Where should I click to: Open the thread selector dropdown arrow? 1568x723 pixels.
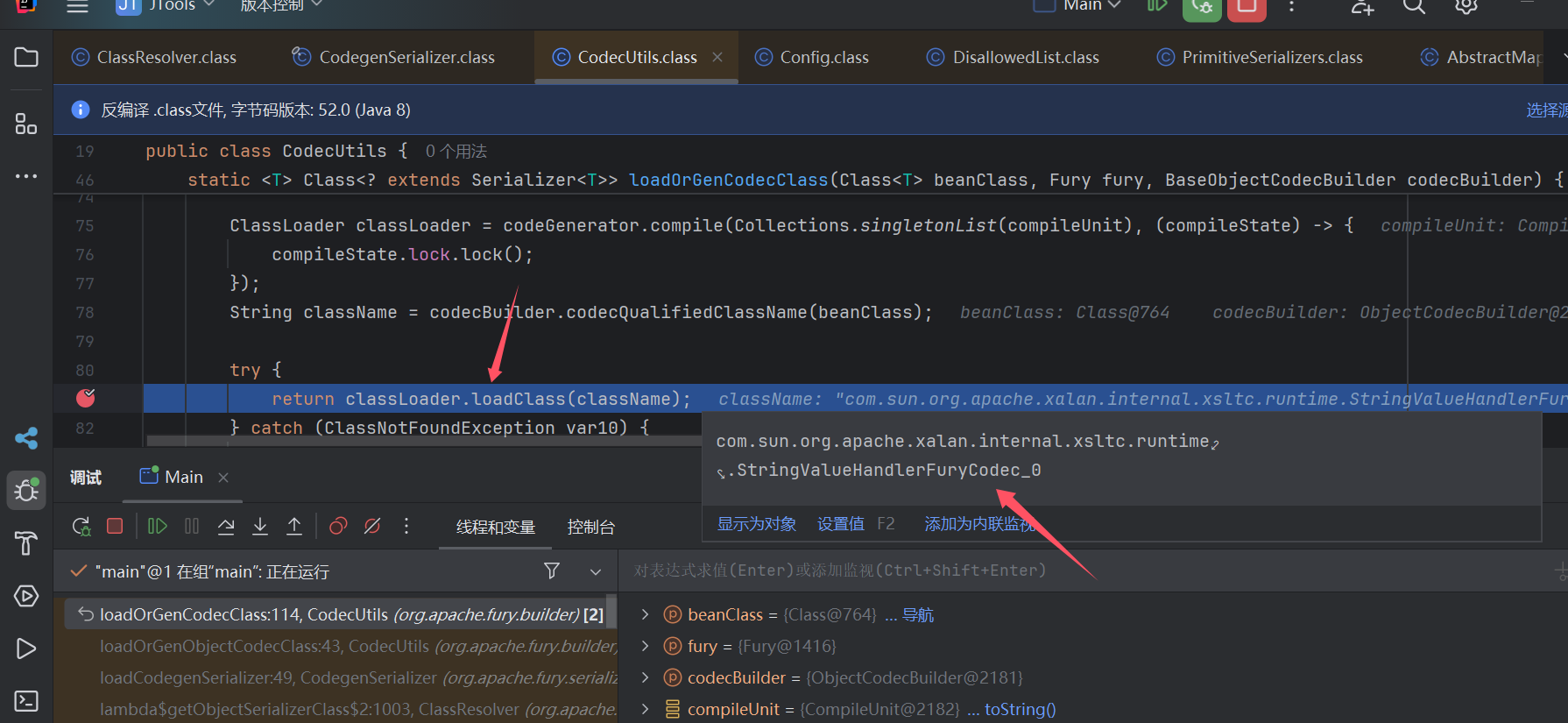click(596, 572)
